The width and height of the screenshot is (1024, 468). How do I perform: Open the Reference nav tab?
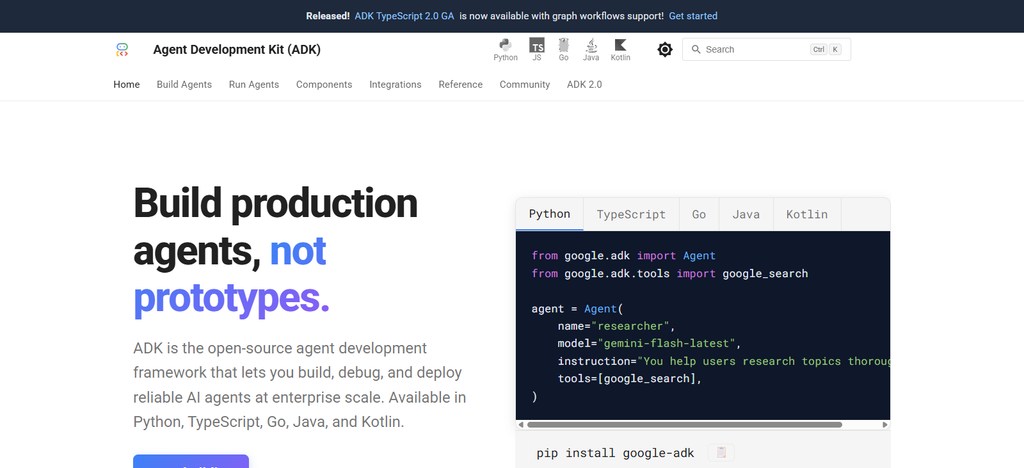(460, 84)
